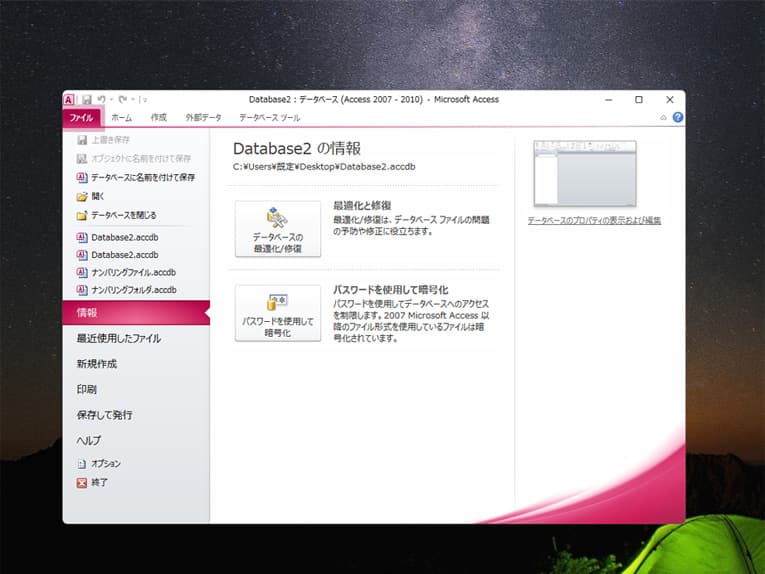Switch to the データベース ツール ribbon tab
Viewport: 765px width, 574px height.
pyautogui.click(x=269, y=118)
